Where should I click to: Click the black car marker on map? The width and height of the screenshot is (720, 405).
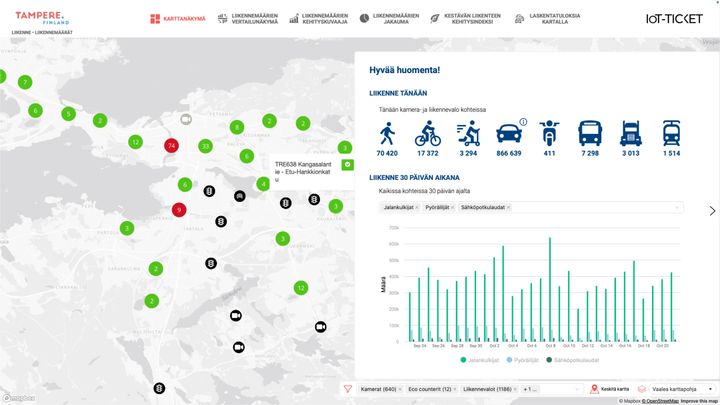coord(240,196)
